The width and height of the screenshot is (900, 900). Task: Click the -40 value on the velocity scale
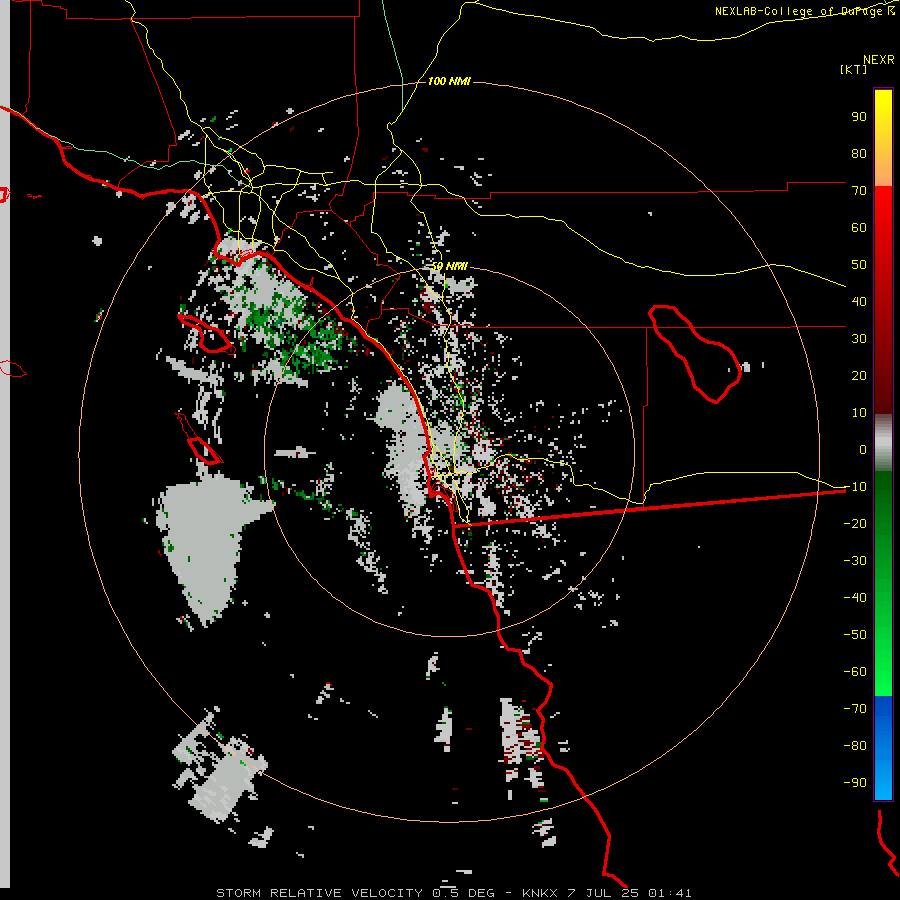(855, 598)
